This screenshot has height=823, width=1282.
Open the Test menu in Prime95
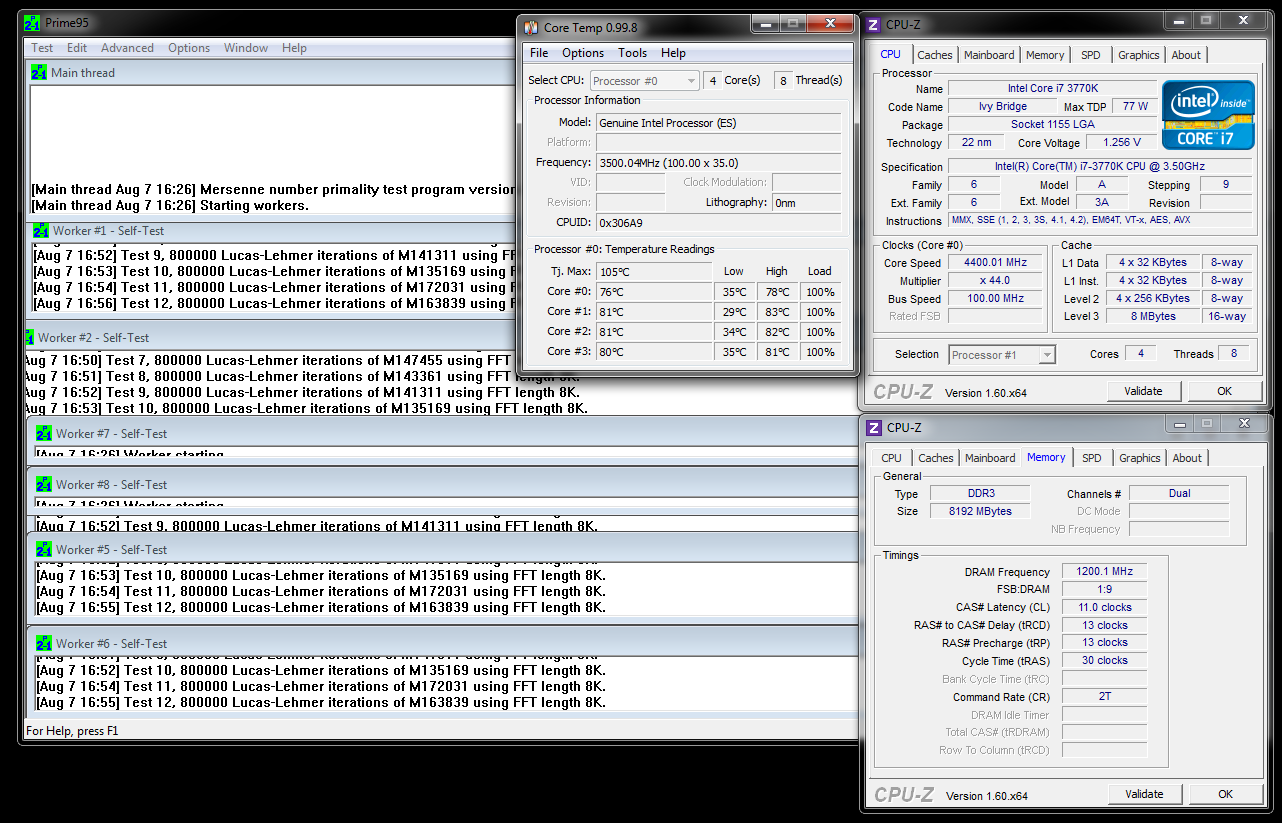tap(42, 48)
